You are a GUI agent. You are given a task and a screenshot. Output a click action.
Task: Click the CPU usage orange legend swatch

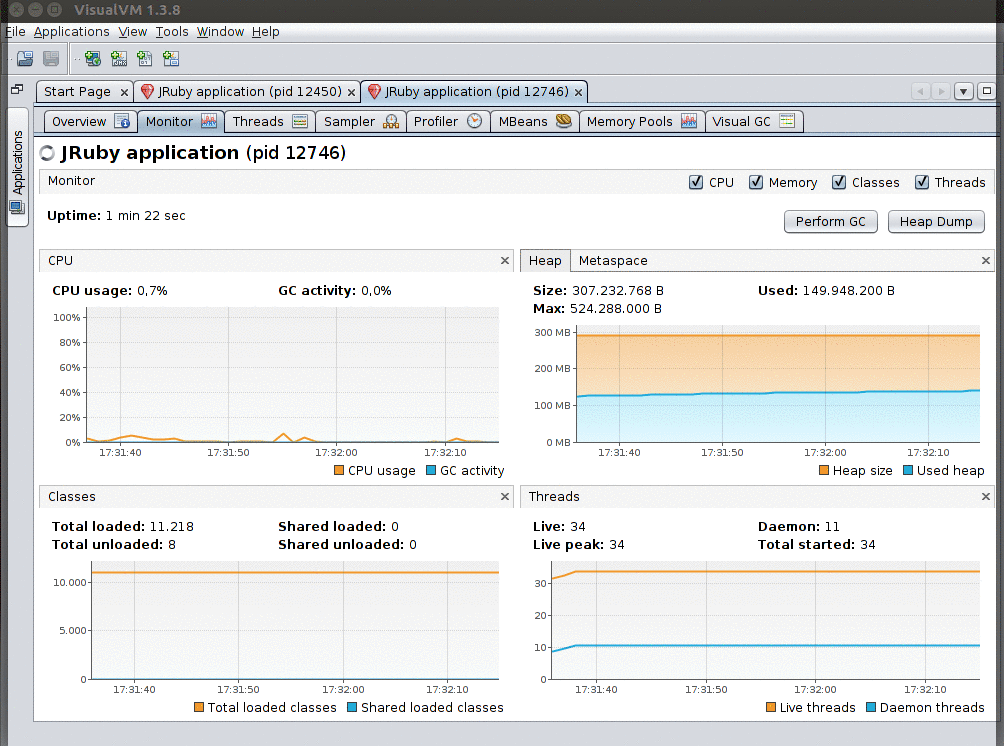[339, 471]
